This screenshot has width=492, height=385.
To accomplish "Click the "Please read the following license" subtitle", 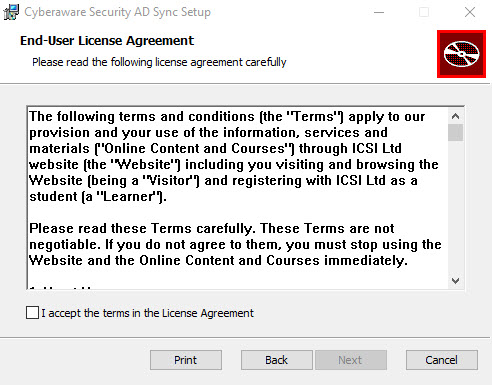I will pos(159,62).
